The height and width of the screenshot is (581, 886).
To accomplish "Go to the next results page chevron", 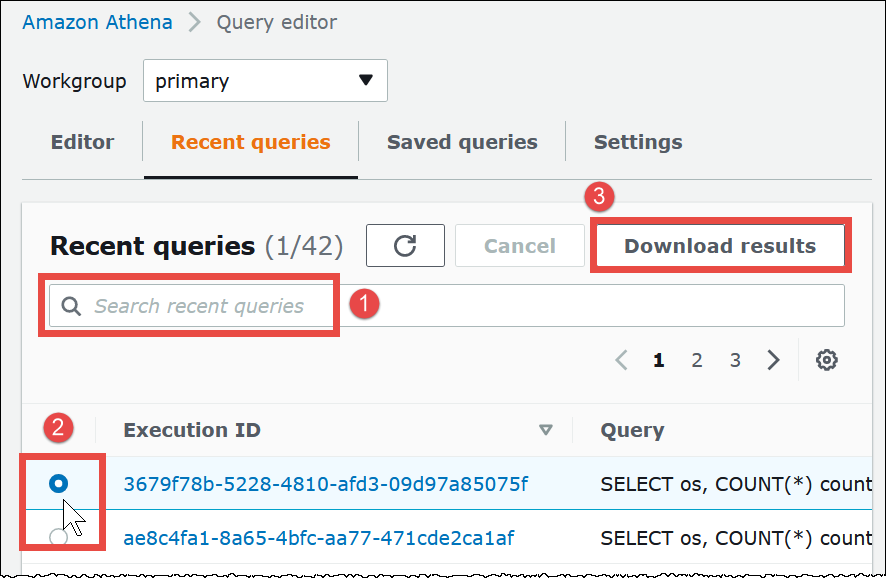I will click(x=773, y=359).
